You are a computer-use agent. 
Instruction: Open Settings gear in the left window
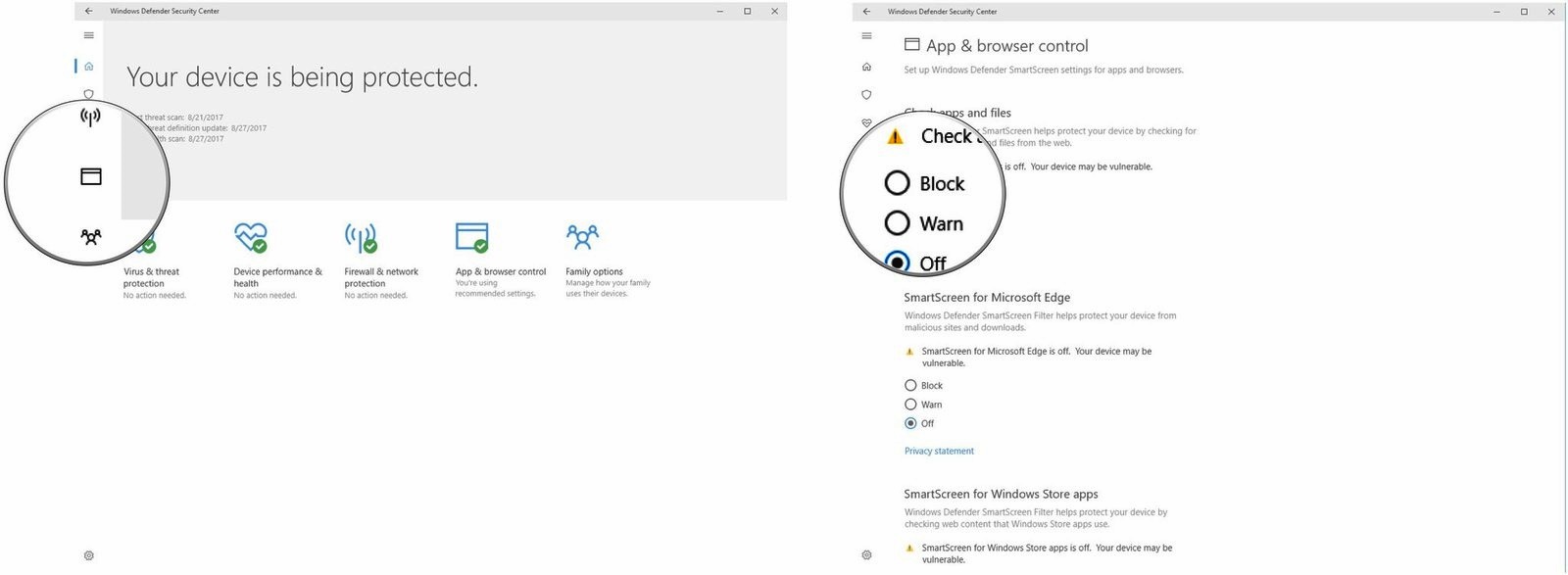(89, 555)
